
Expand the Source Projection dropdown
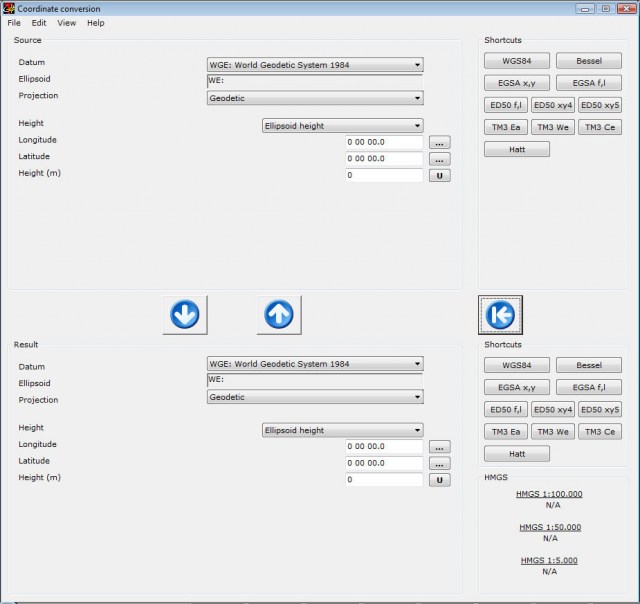[x=315, y=99]
